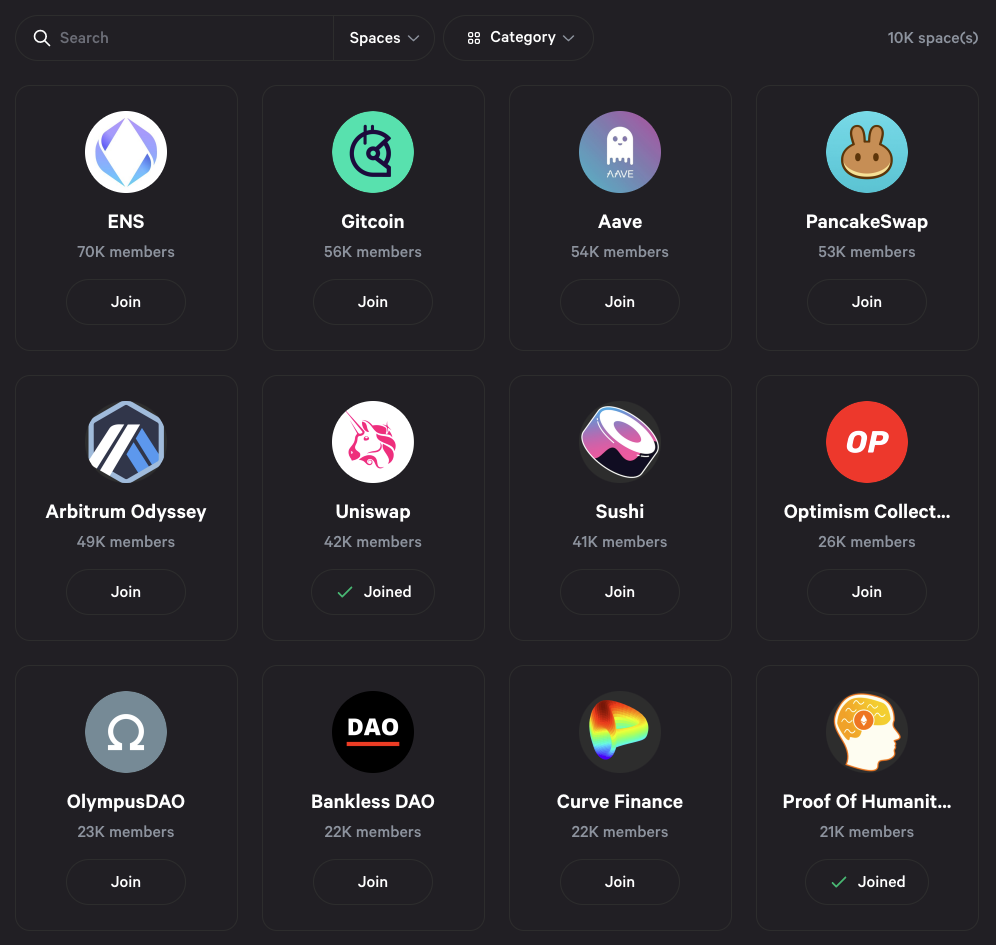This screenshot has width=996, height=945.
Task: Click the '26K members' text
Action: tap(867, 542)
